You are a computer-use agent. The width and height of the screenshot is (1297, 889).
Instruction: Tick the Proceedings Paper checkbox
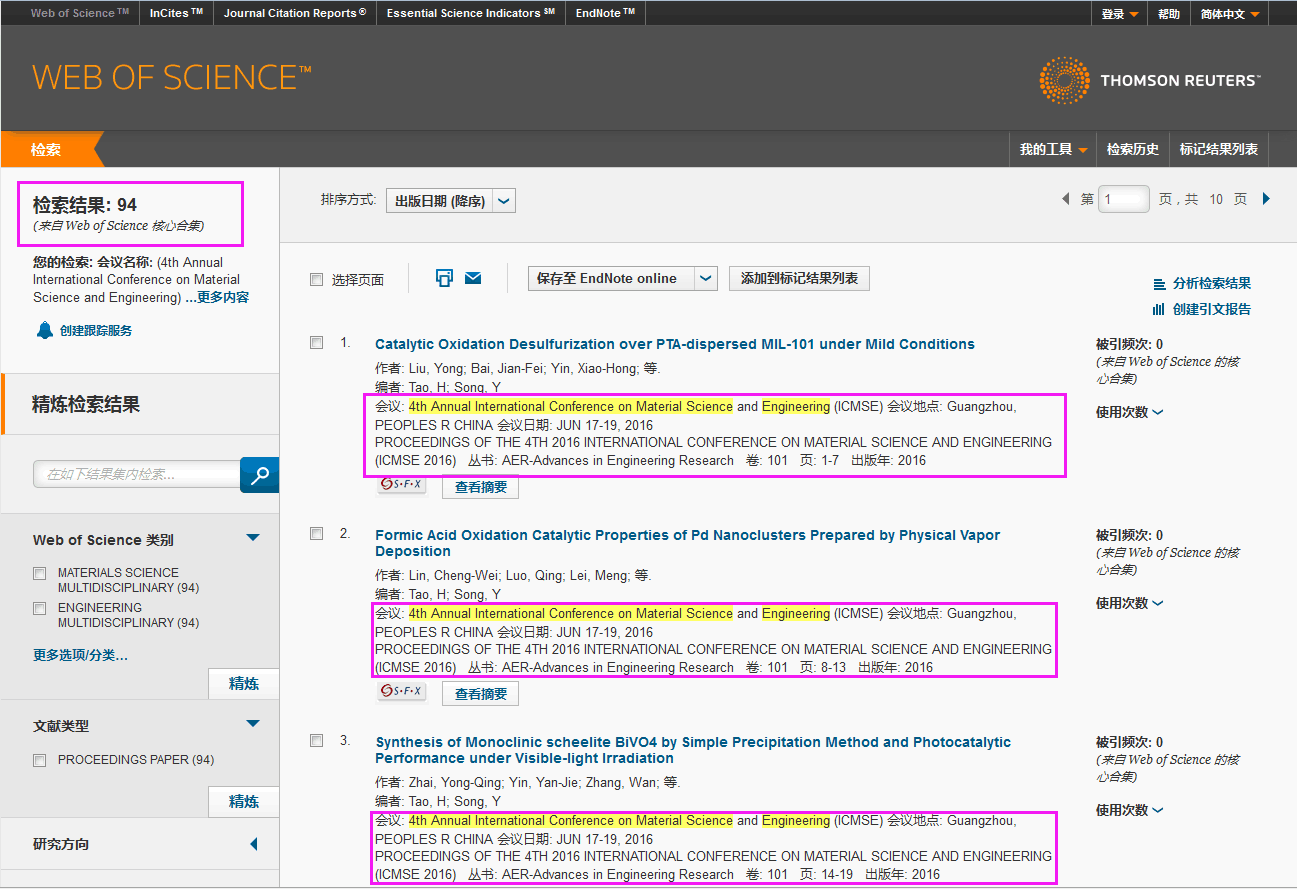pos(40,760)
